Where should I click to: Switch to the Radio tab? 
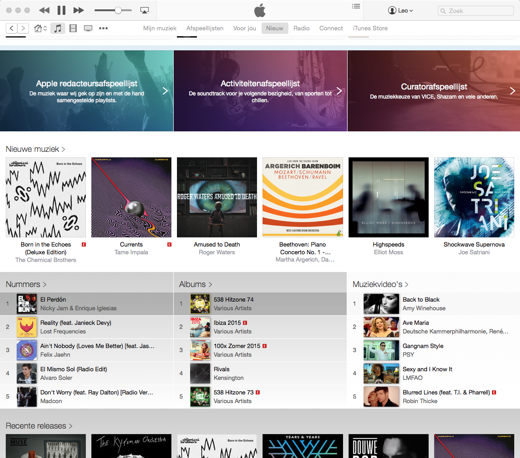(301, 28)
